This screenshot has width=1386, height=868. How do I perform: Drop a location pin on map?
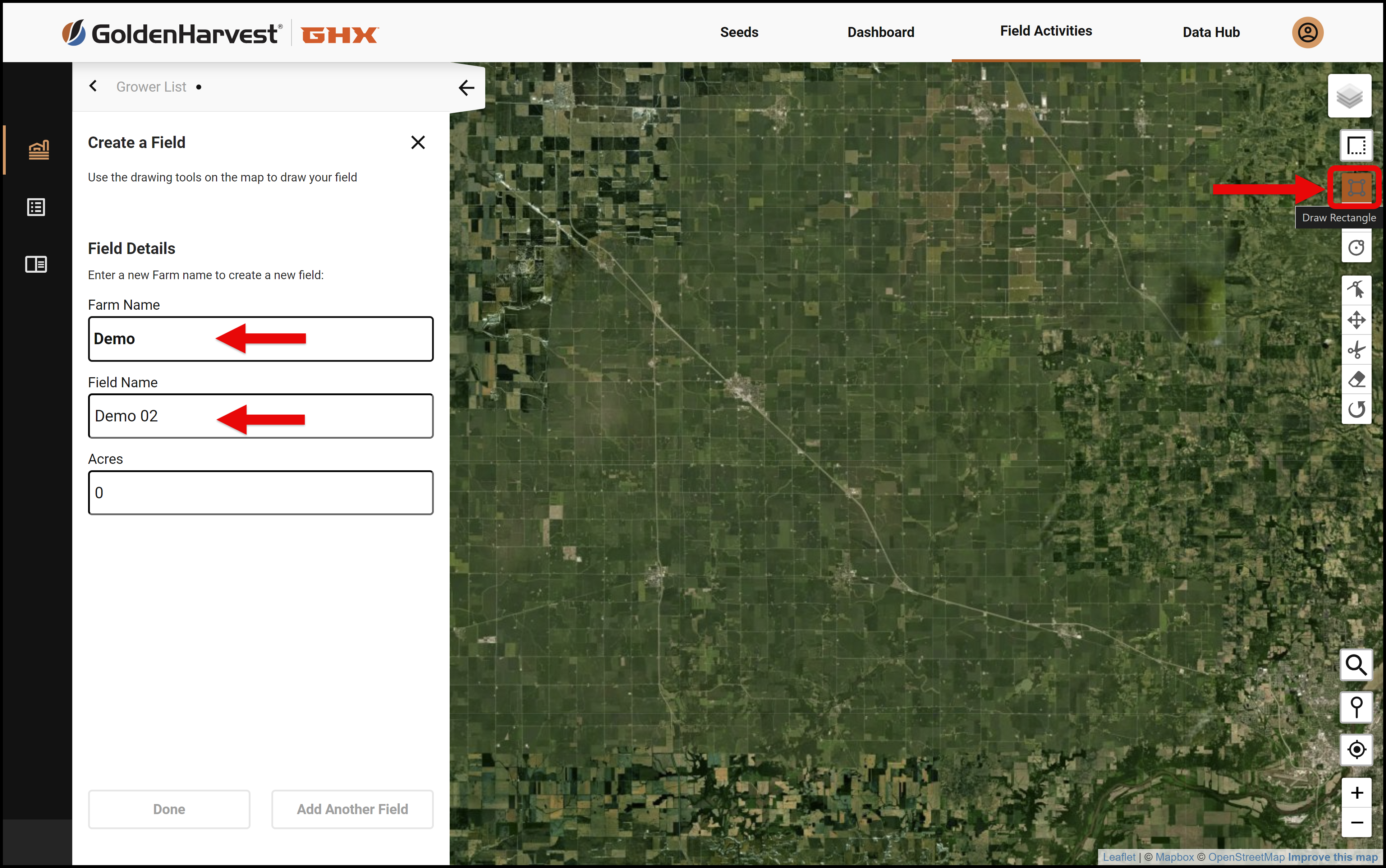point(1356,707)
